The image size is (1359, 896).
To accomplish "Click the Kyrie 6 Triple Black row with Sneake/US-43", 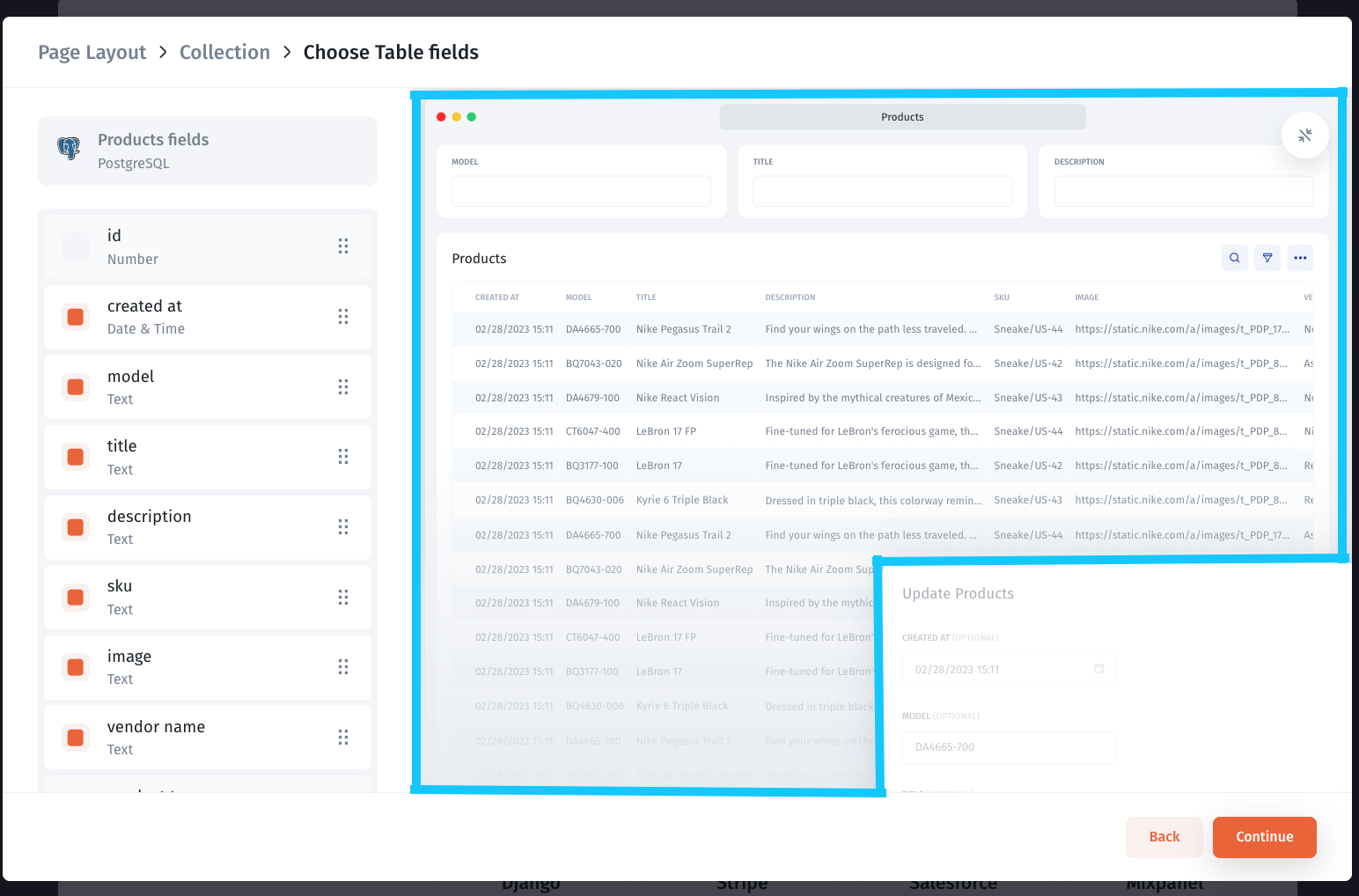I will tap(882, 500).
